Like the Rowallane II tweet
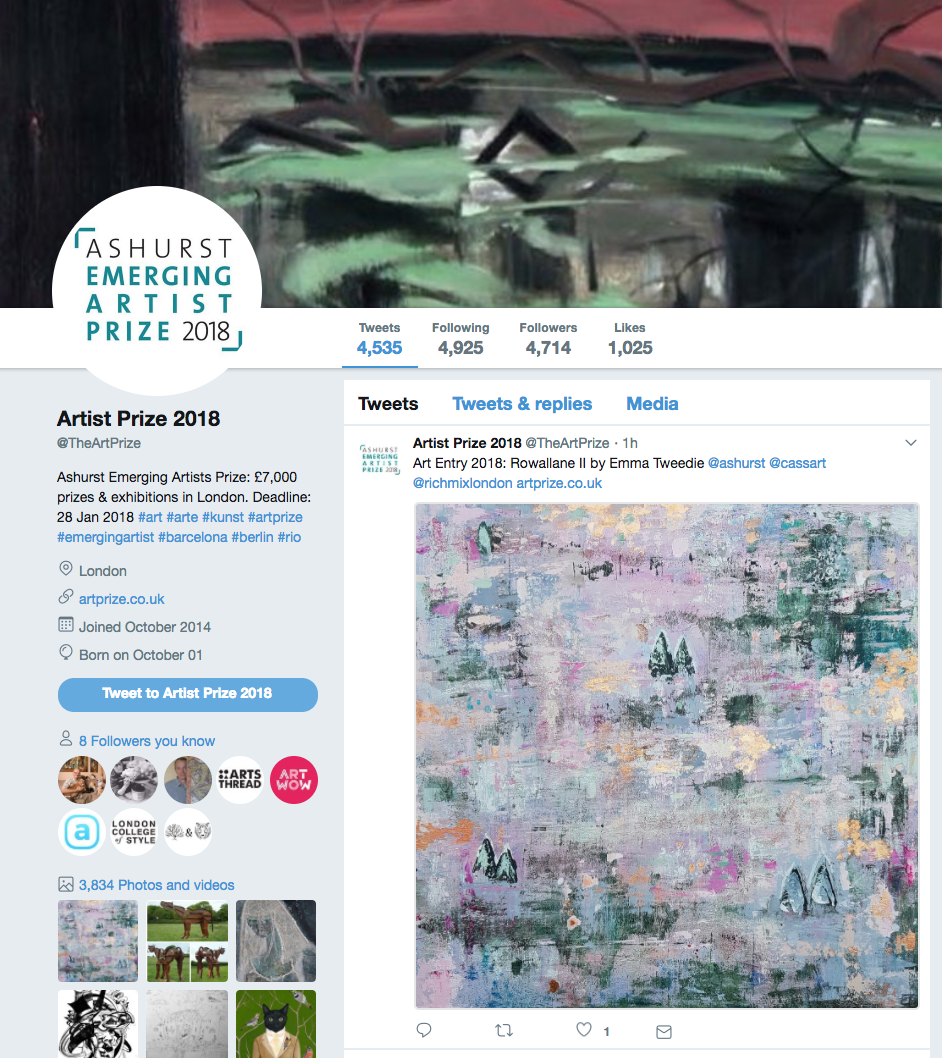This screenshot has width=942, height=1058. pyautogui.click(x=584, y=1030)
